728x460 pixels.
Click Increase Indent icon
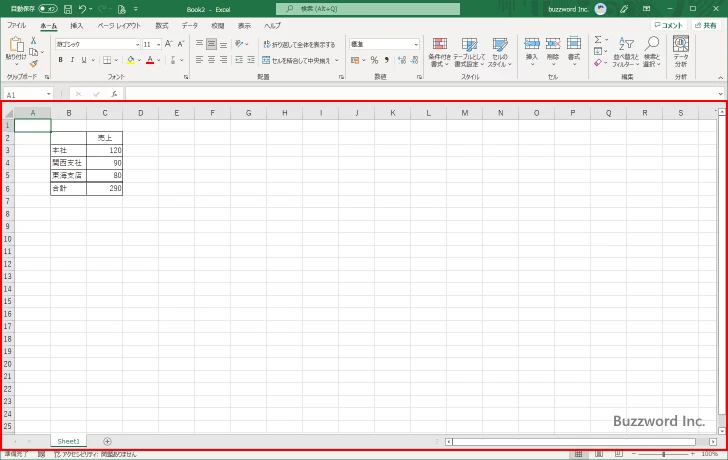tap(251, 60)
